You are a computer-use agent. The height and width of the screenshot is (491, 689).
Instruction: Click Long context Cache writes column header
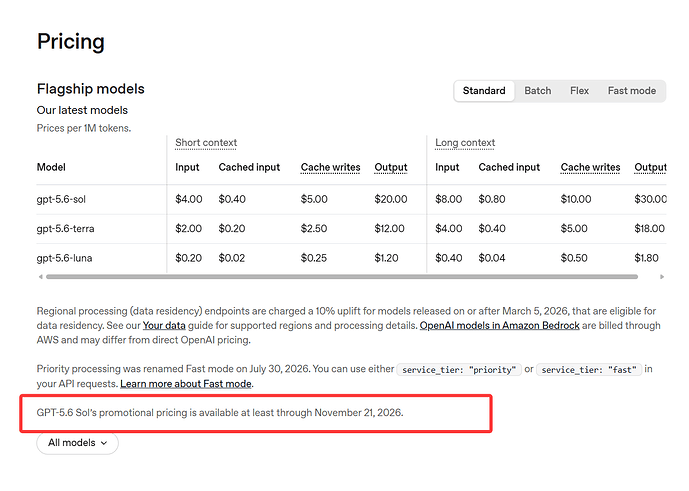pos(590,167)
